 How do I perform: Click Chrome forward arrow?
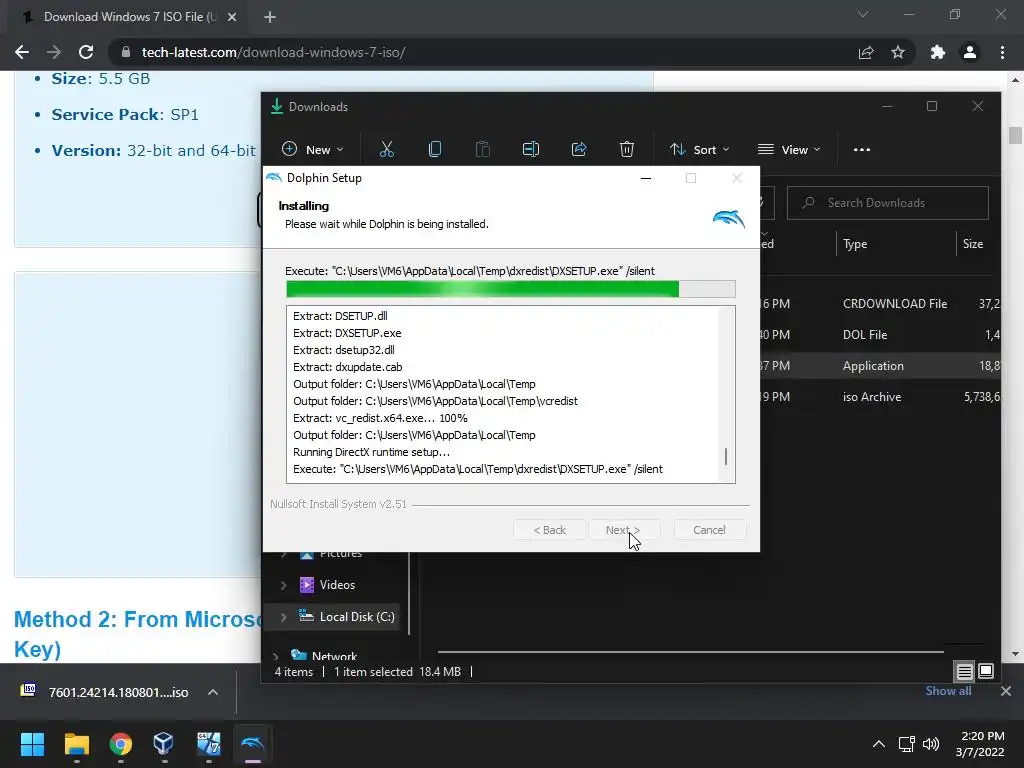pos(54,52)
